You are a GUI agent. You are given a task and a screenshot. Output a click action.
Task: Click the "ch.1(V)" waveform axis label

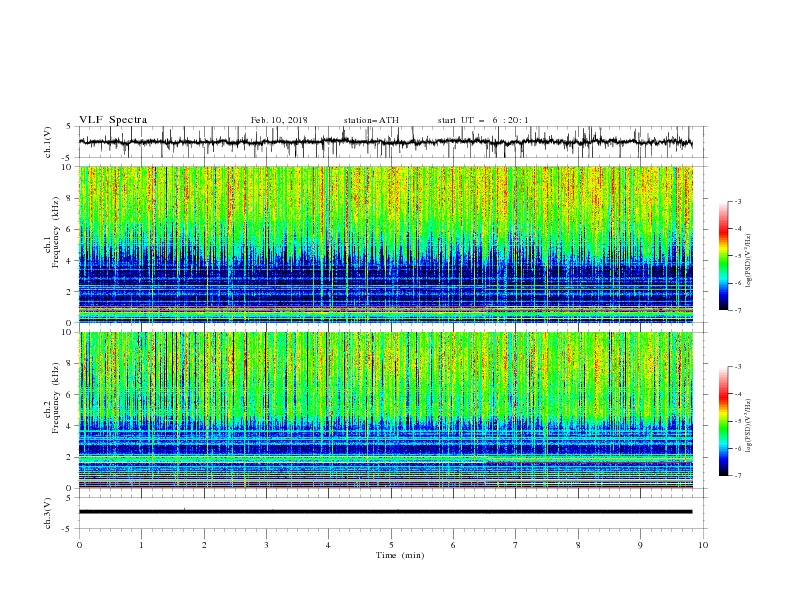tap(48, 142)
